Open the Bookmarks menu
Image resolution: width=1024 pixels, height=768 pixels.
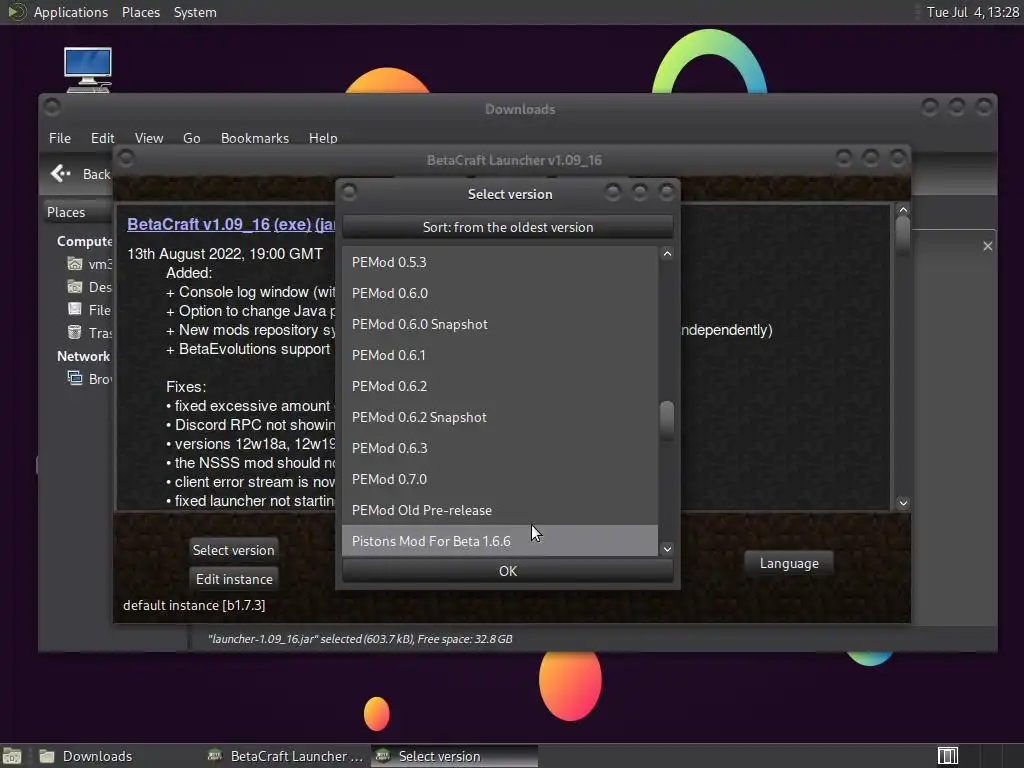pos(255,138)
